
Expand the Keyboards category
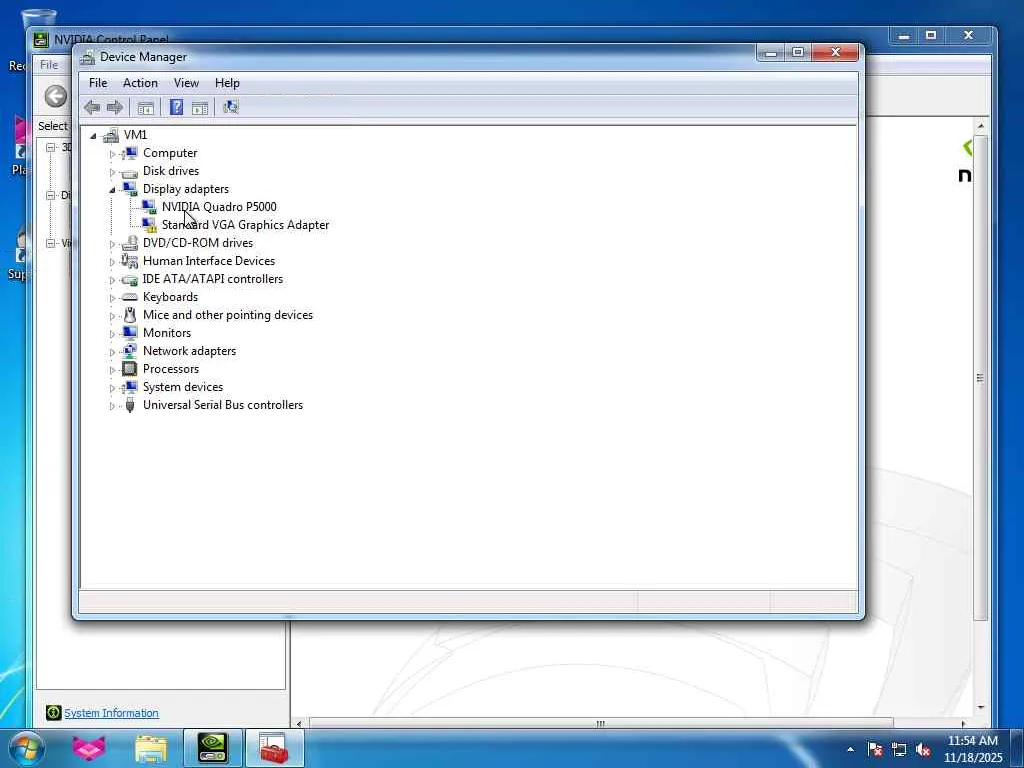pos(112,298)
